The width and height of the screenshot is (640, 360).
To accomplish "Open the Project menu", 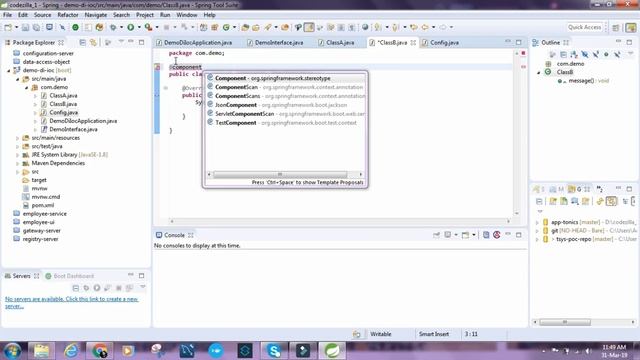I will 145,15.
